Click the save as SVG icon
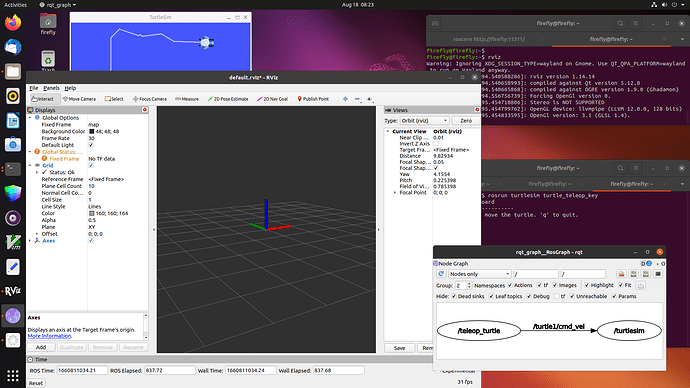This screenshot has width=690, height=388. pos(646,274)
